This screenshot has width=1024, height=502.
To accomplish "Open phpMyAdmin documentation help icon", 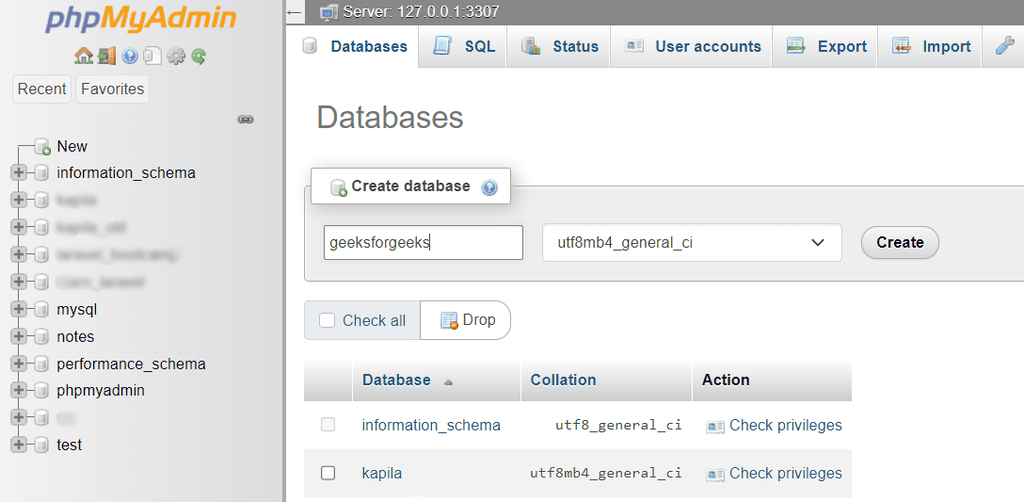I will 130,56.
